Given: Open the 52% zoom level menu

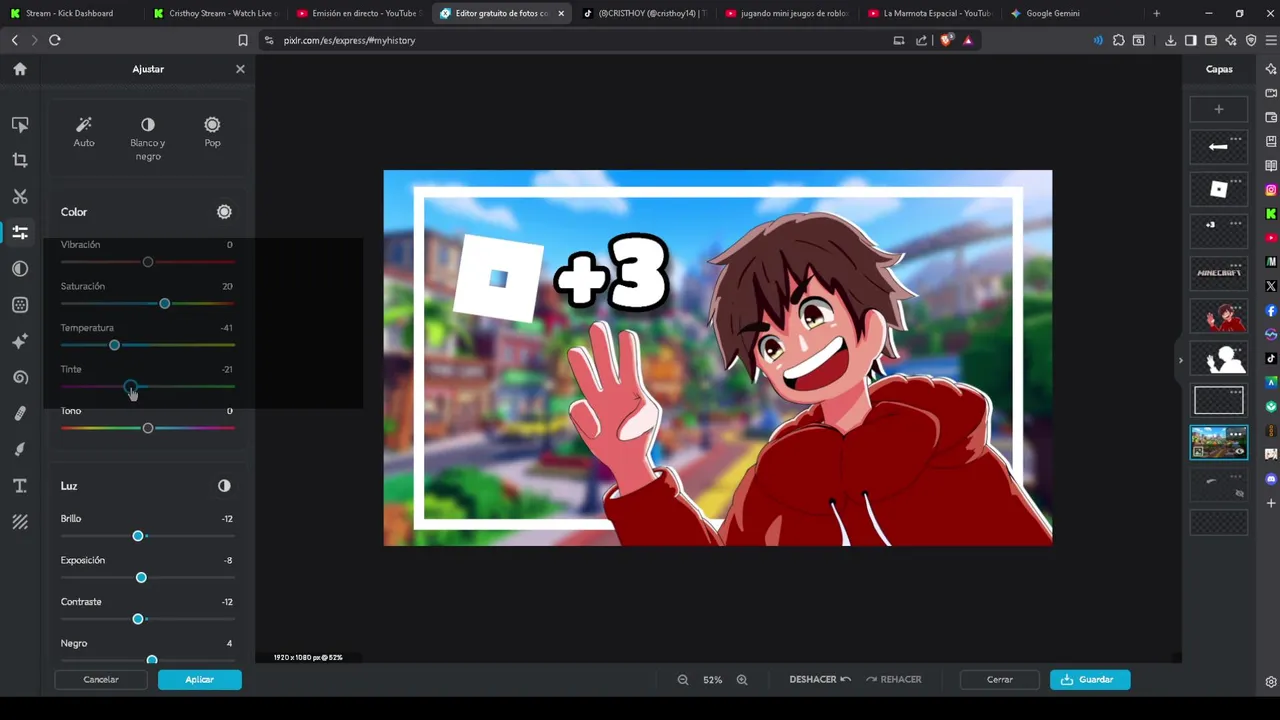Looking at the screenshot, I should tap(712, 680).
